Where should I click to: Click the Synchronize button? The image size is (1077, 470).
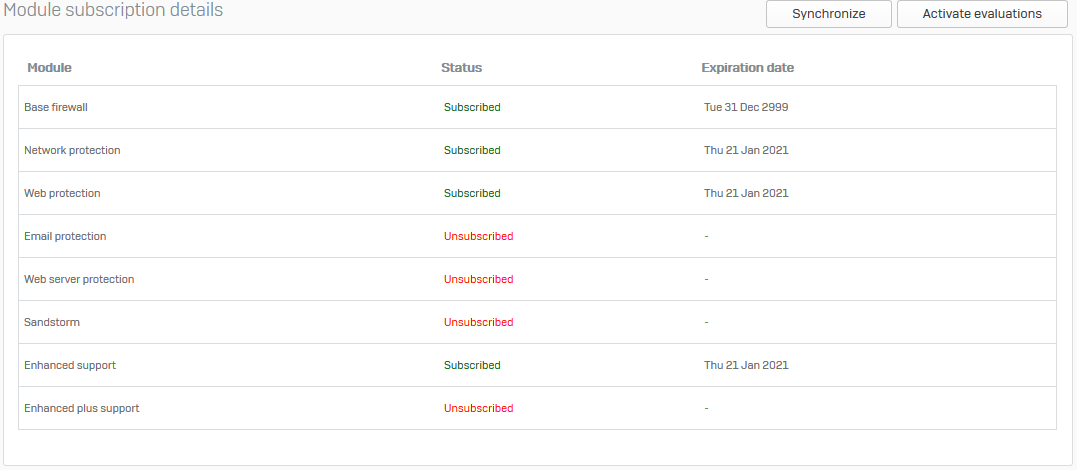click(828, 14)
